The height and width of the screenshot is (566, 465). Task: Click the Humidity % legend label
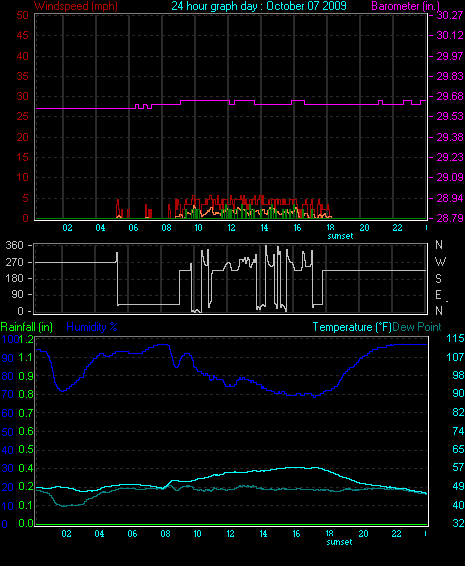click(92, 327)
